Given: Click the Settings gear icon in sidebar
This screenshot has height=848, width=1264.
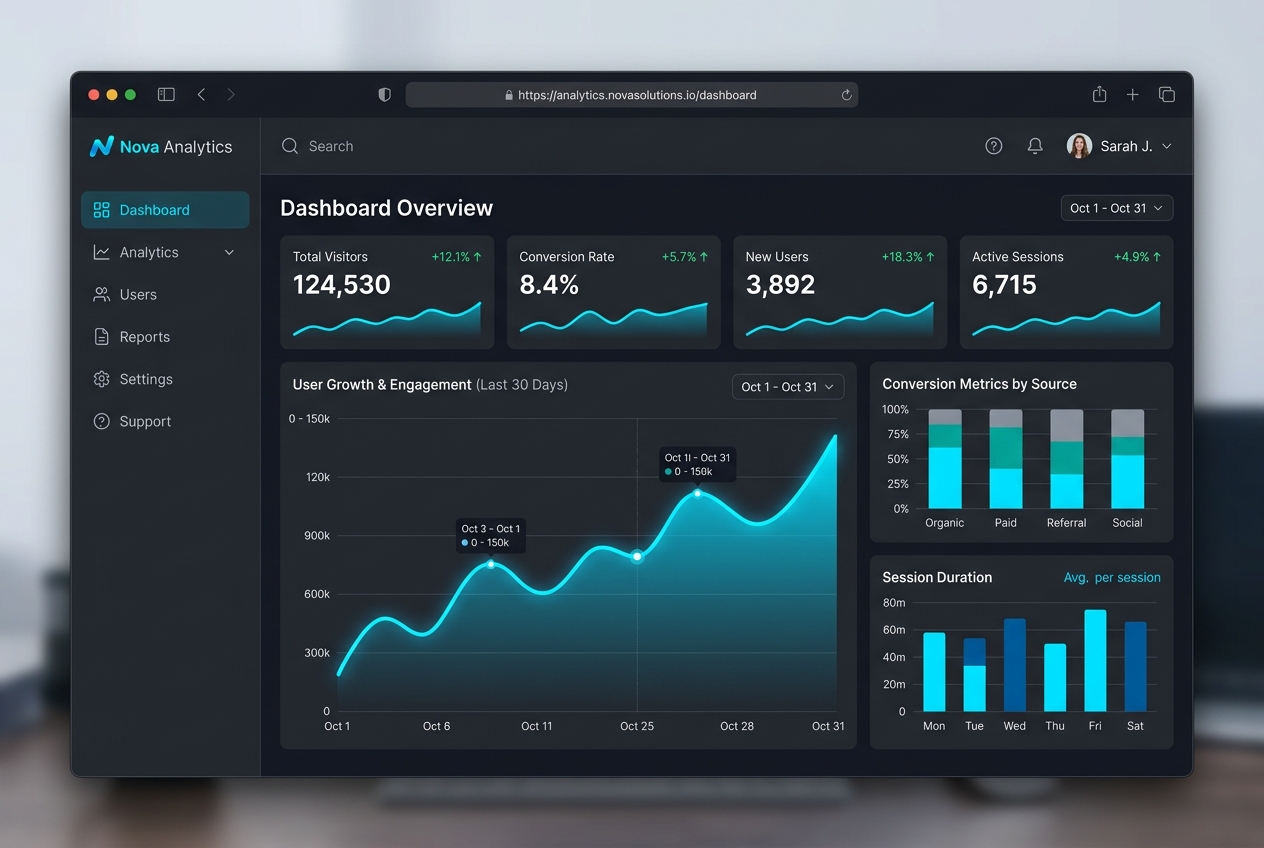Looking at the screenshot, I should tap(101, 379).
